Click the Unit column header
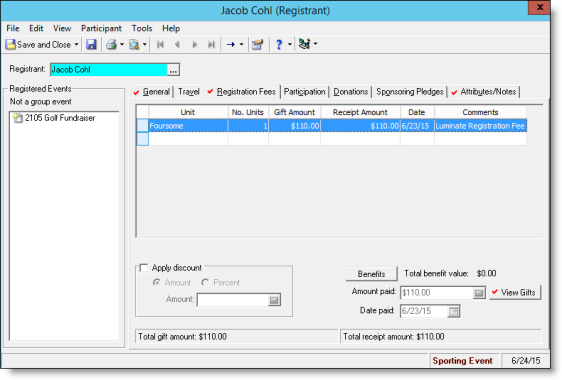The image size is (562, 380). click(188, 112)
